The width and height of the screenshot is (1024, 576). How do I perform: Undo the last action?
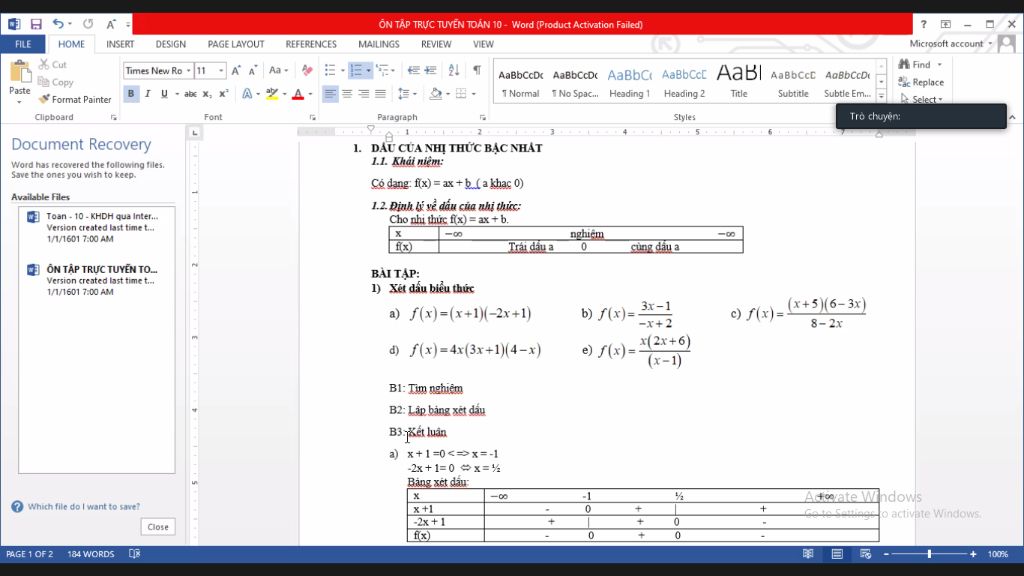(x=58, y=24)
